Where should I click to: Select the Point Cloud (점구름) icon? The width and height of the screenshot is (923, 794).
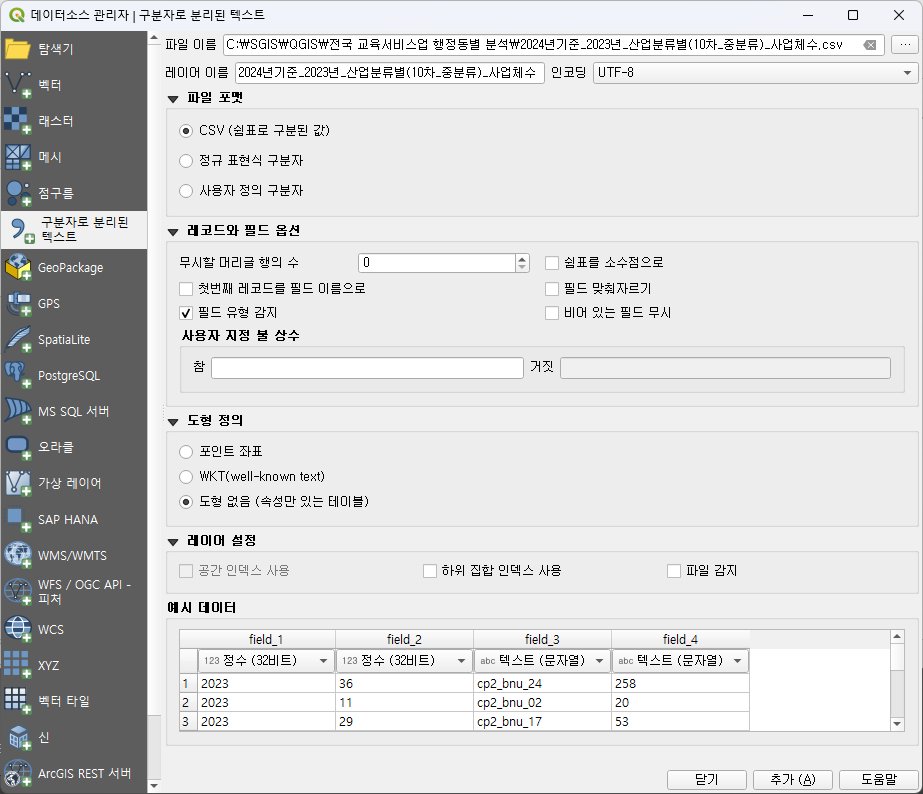(18, 193)
